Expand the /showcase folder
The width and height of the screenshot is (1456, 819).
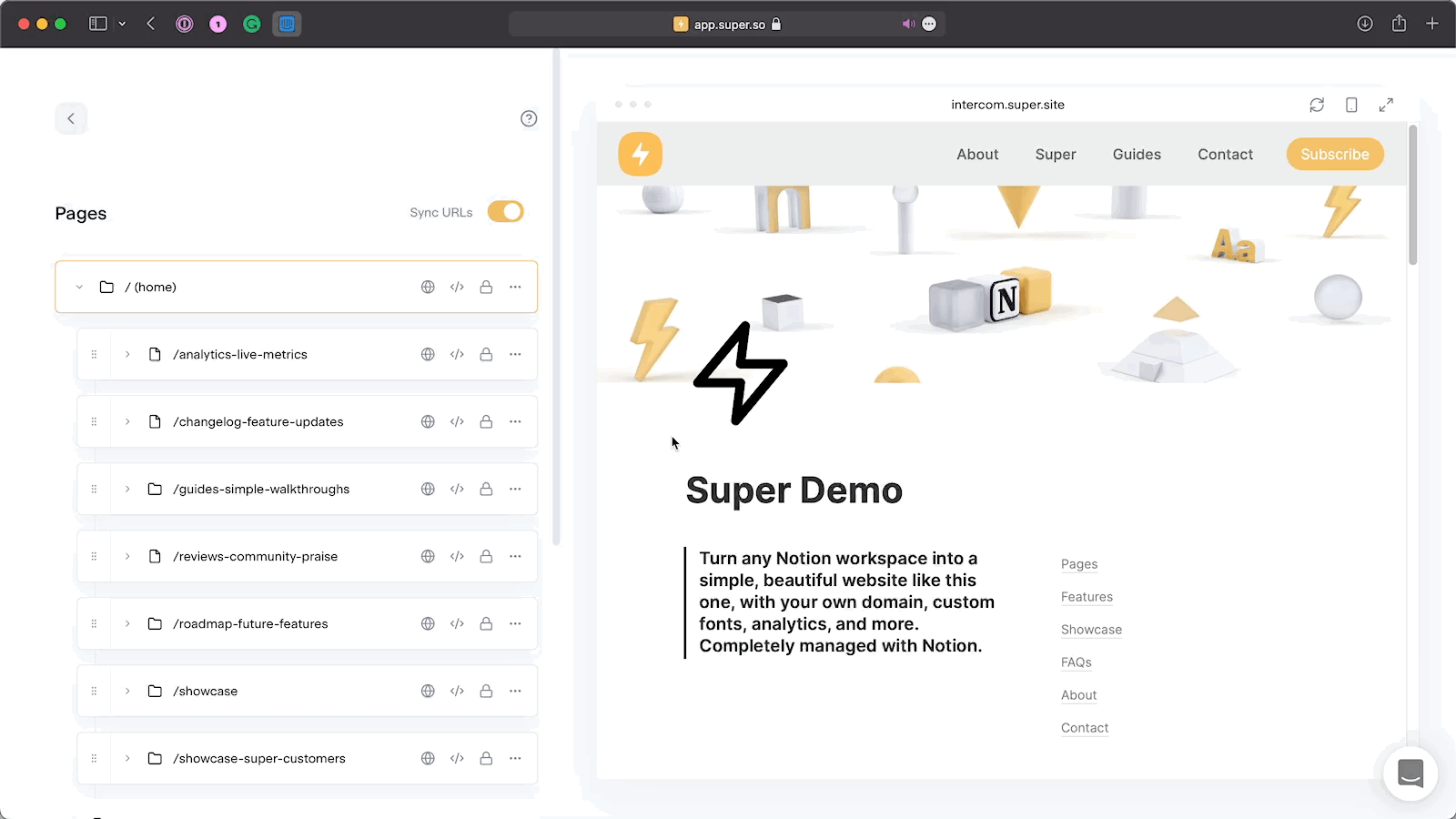click(x=127, y=691)
